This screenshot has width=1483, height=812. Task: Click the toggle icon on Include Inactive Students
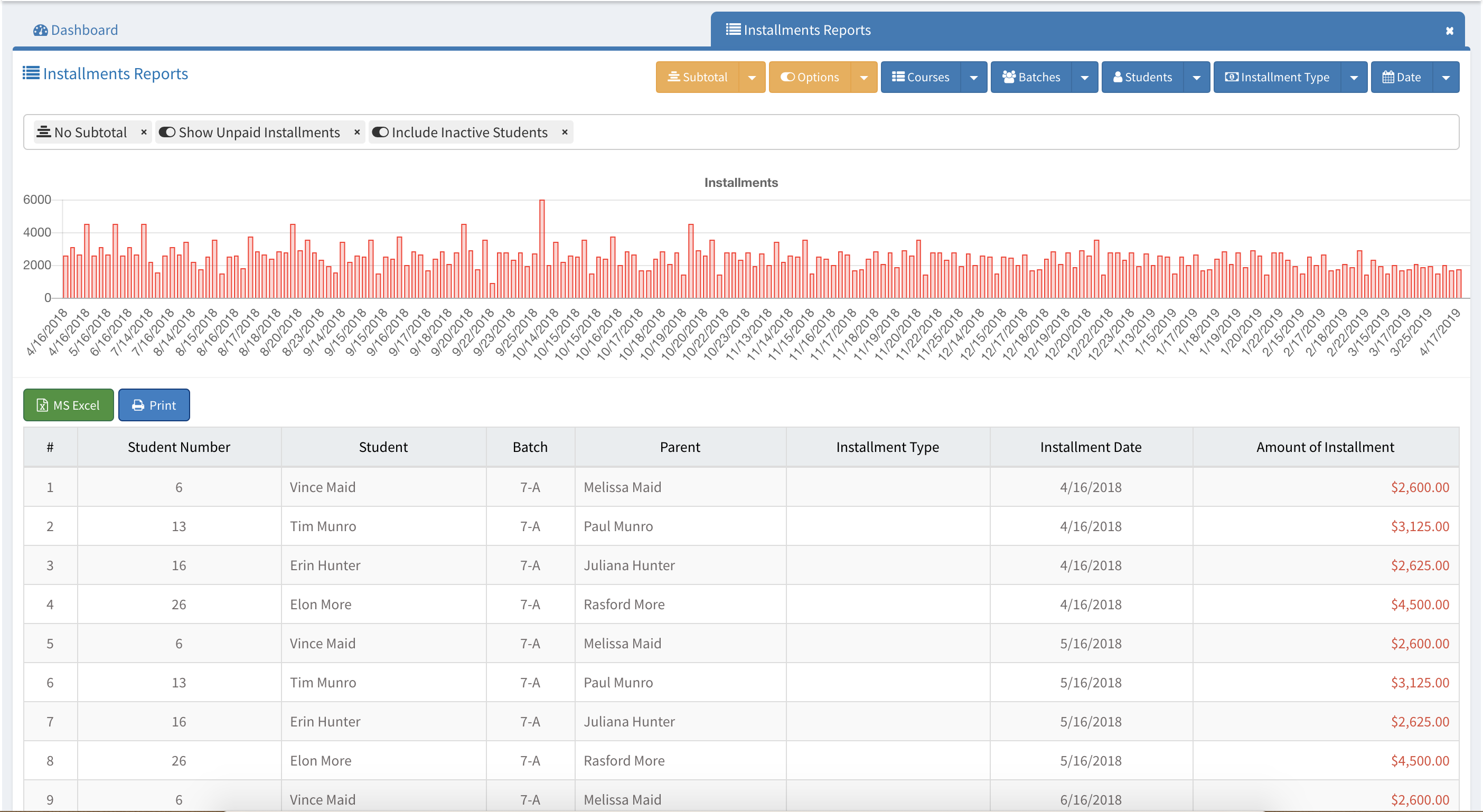(x=380, y=133)
